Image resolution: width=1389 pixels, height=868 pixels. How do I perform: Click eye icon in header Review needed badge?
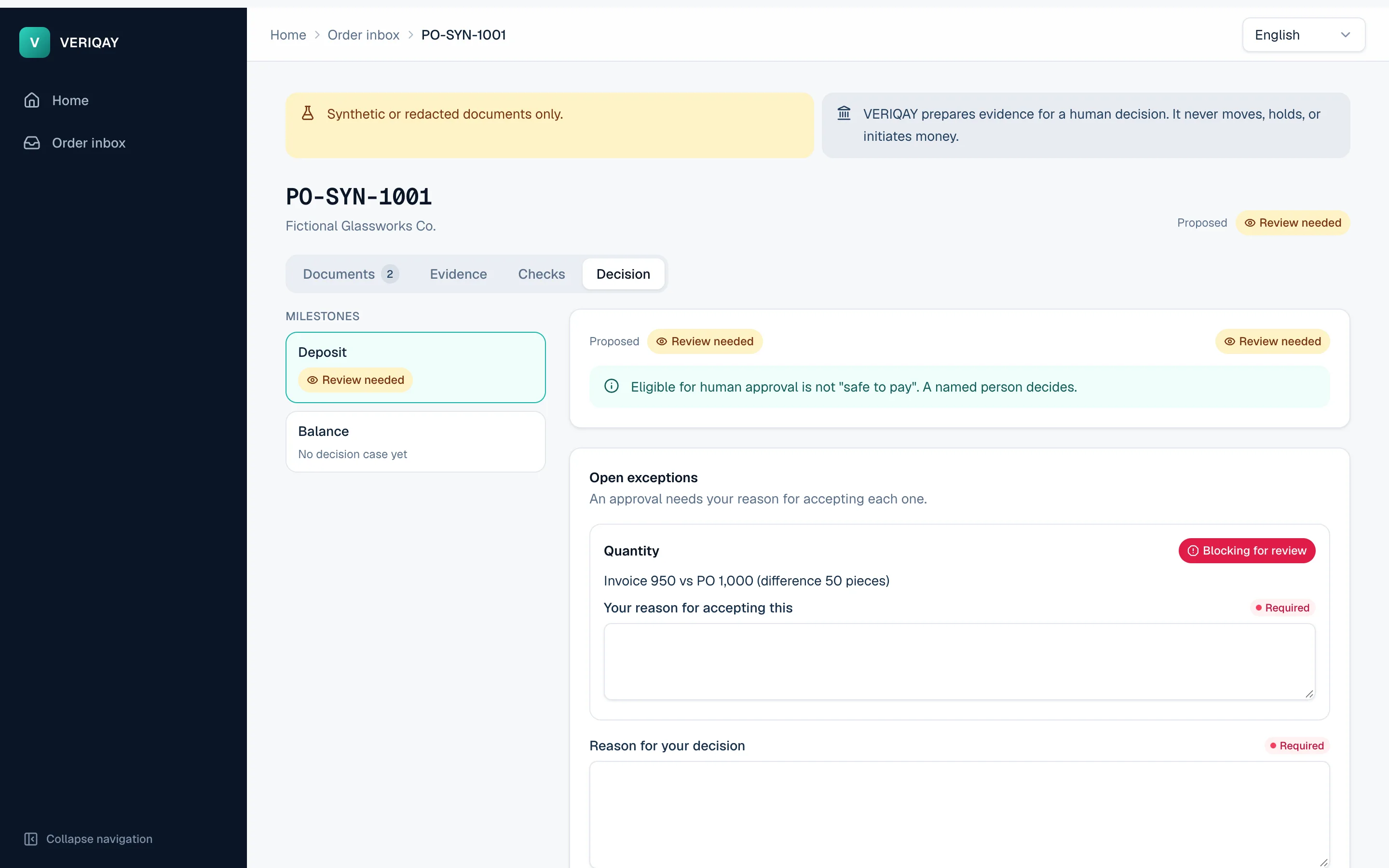[x=1250, y=223]
